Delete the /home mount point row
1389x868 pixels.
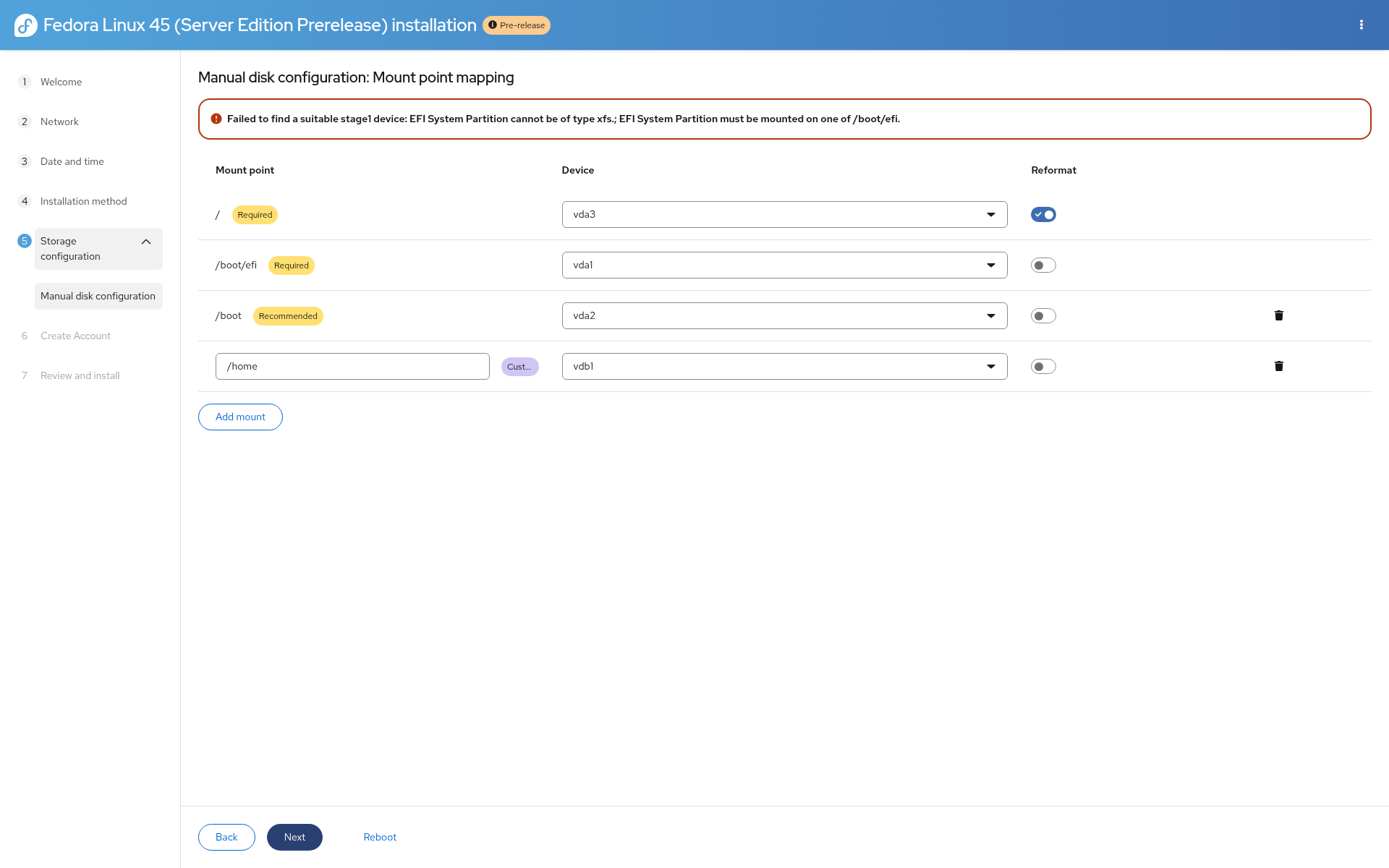[1278, 366]
